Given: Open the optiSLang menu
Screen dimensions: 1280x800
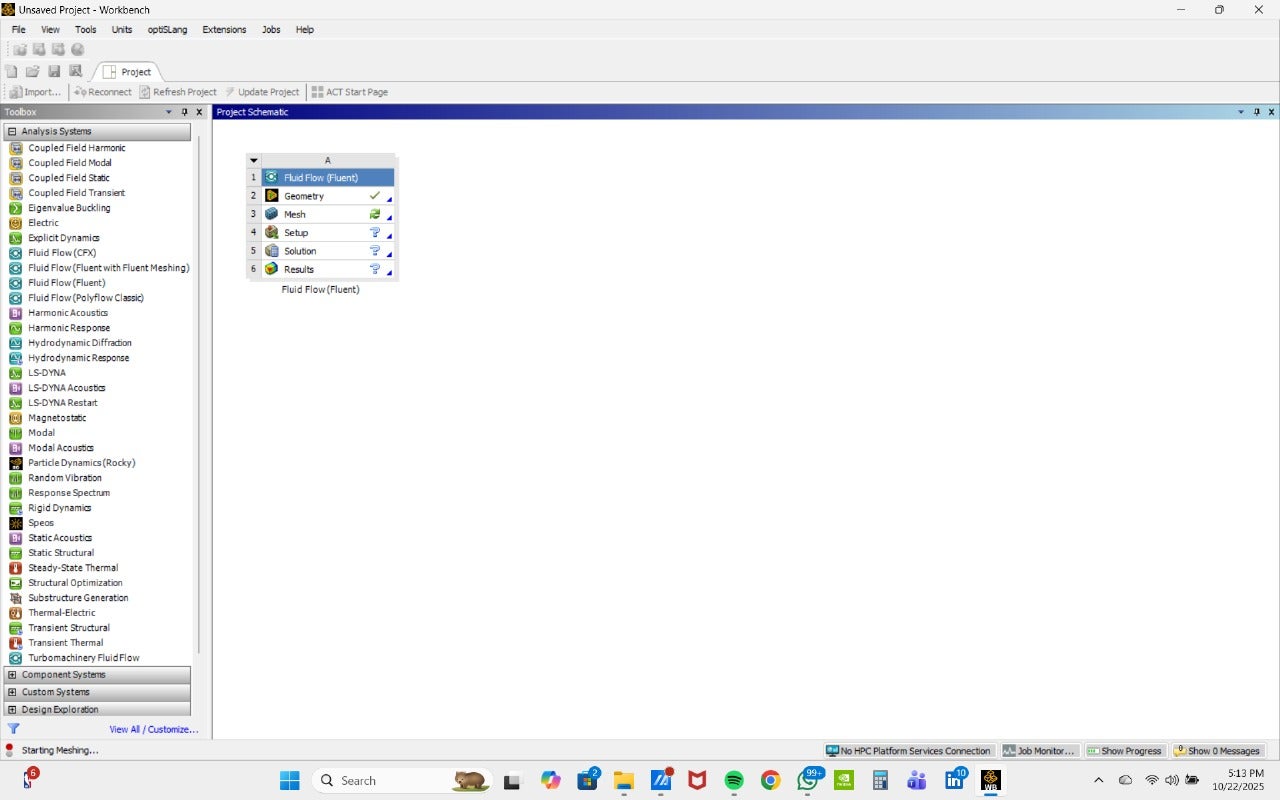Looking at the screenshot, I should pos(167,30).
